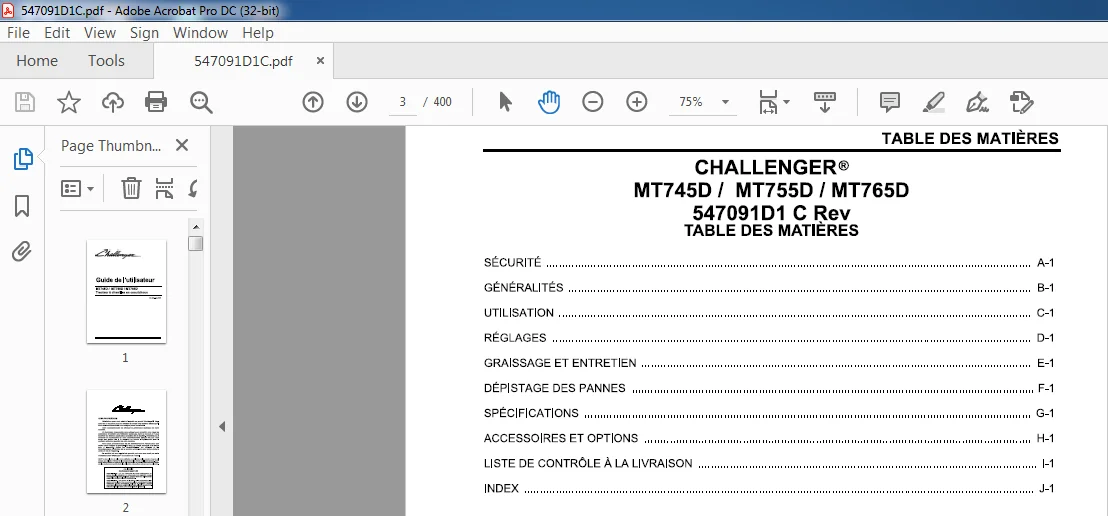This screenshot has width=1108, height=516.
Task: Open the View menu
Action: [100, 33]
